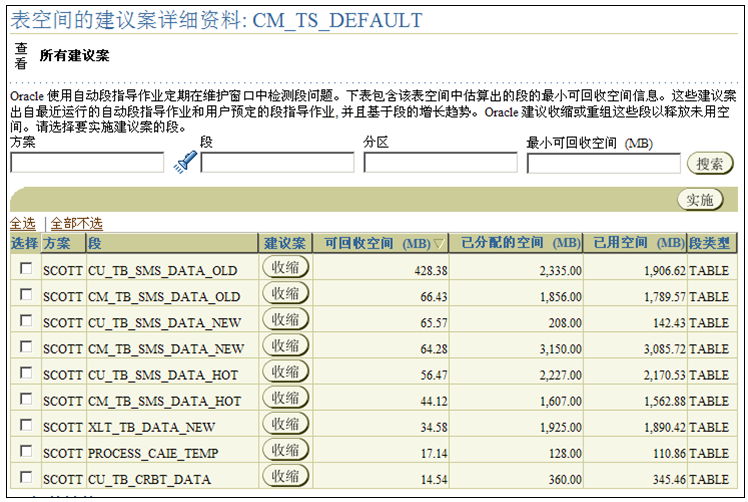Click the 分区 partition input field
The height and width of the screenshot is (502, 748).
coord(440,163)
